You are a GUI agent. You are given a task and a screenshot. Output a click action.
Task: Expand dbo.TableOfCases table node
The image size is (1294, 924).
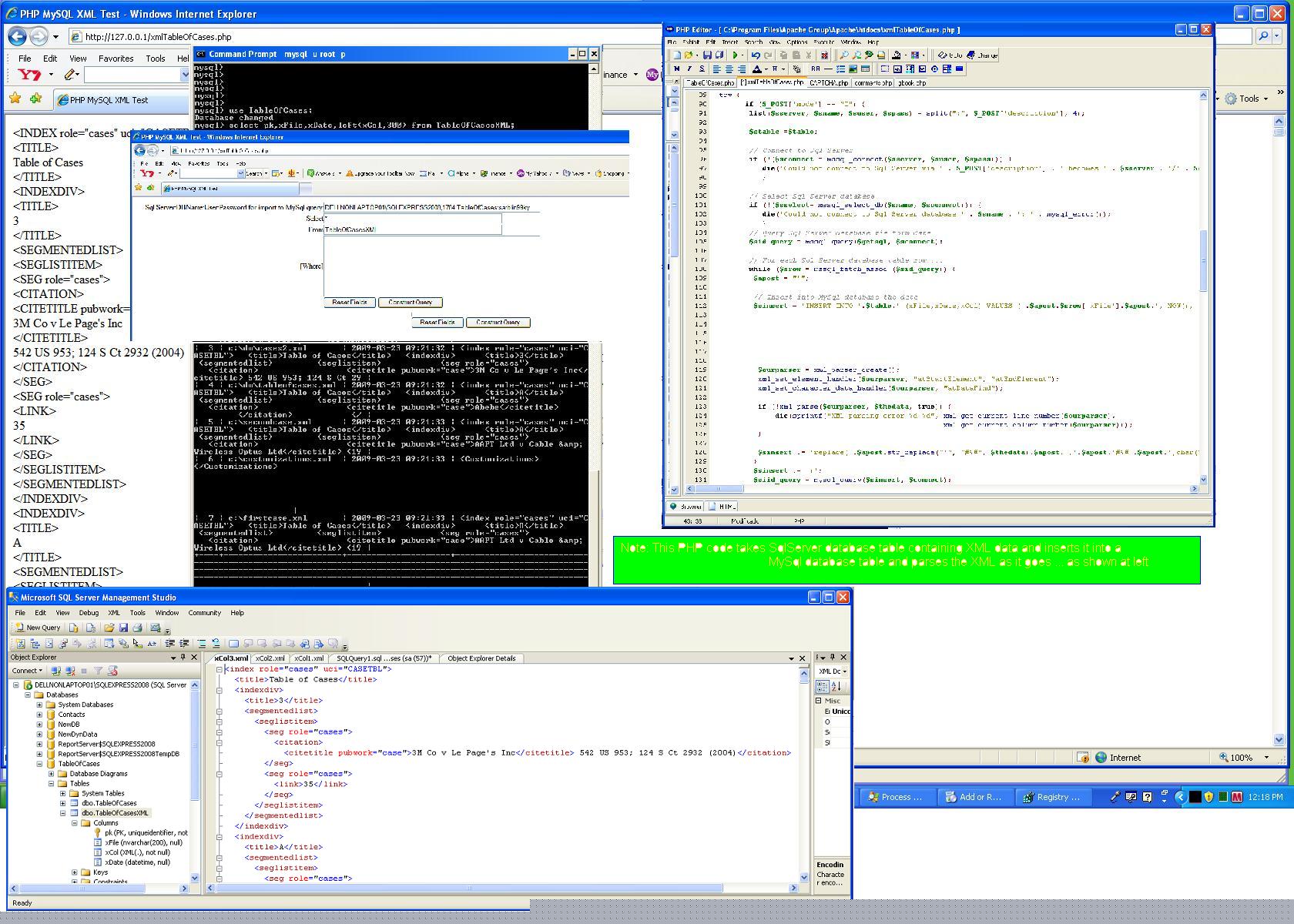click(x=63, y=803)
